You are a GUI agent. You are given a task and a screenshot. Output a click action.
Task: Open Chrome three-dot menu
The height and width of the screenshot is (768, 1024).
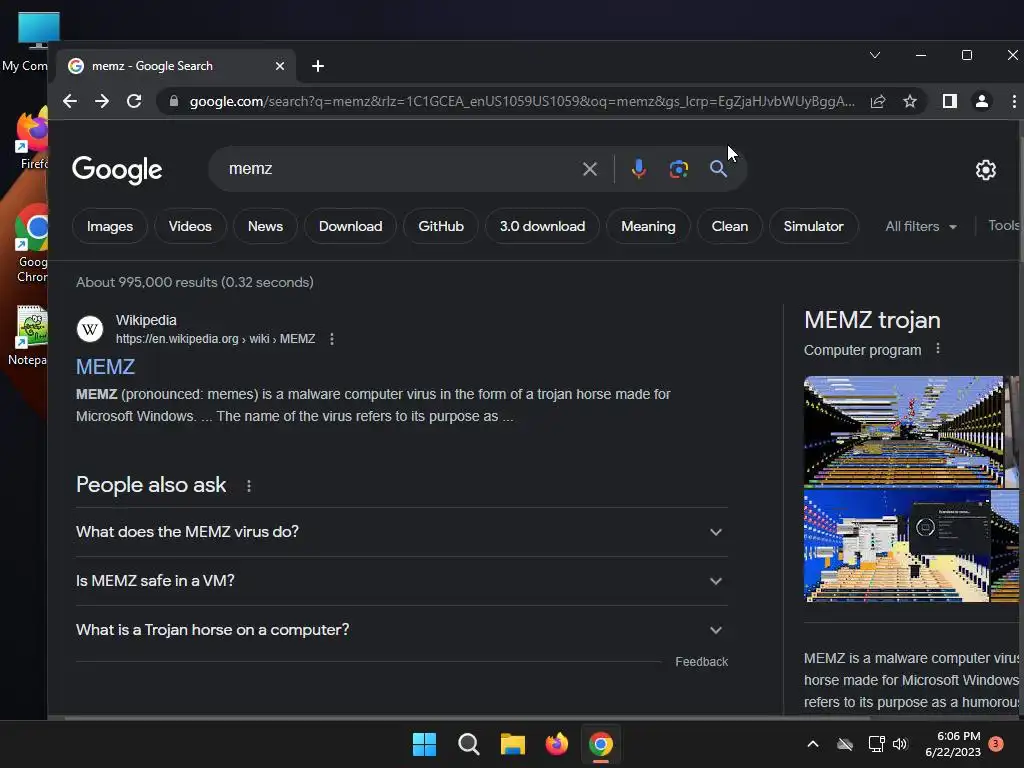tap(1014, 101)
